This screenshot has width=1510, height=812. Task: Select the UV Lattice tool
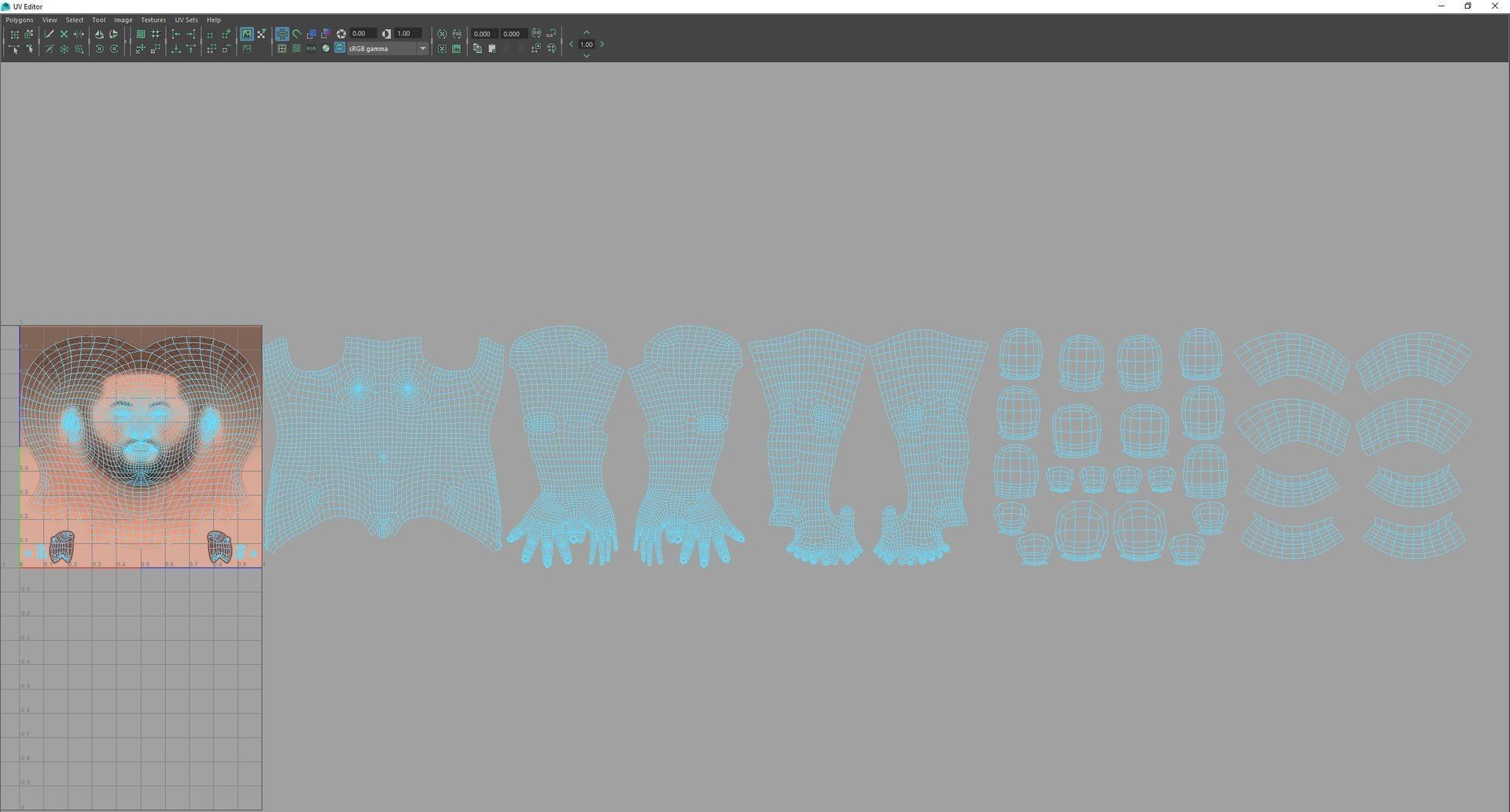coord(14,35)
